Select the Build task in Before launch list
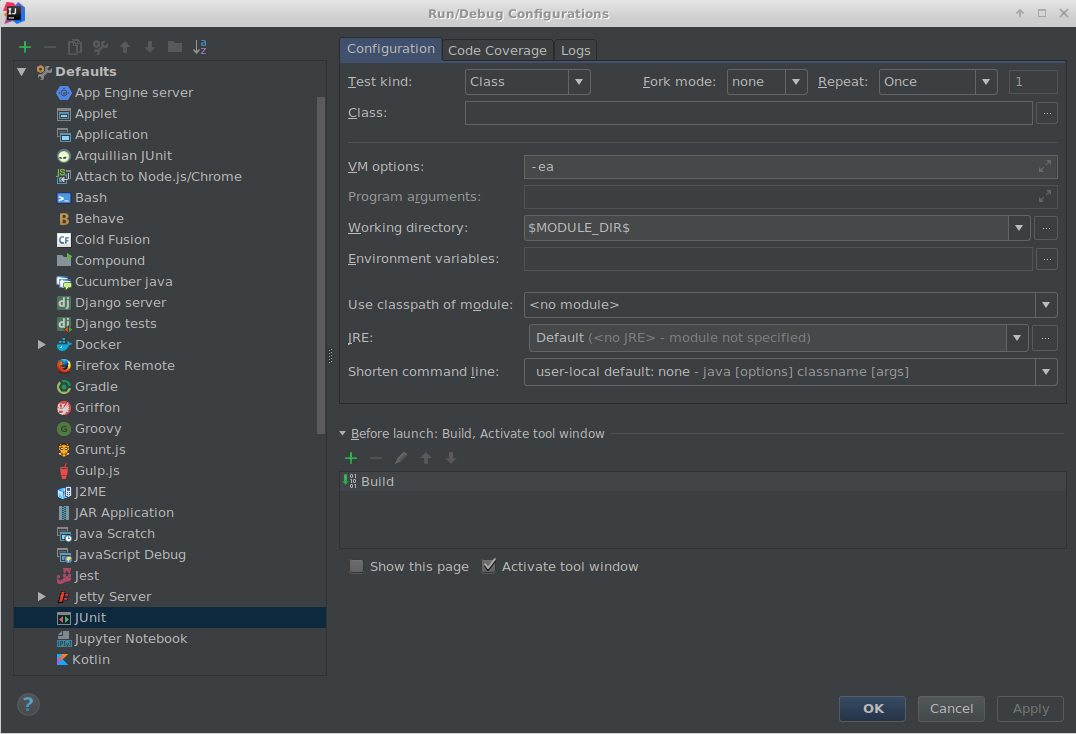Viewport: 1076px width, 734px height. [703, 482]
